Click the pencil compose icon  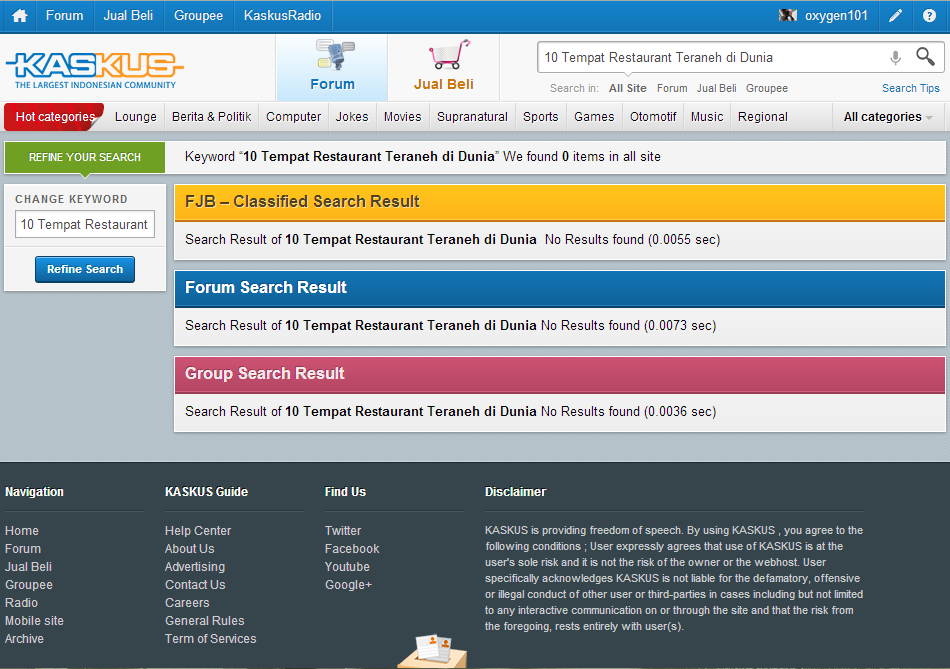tap(895, 16)
